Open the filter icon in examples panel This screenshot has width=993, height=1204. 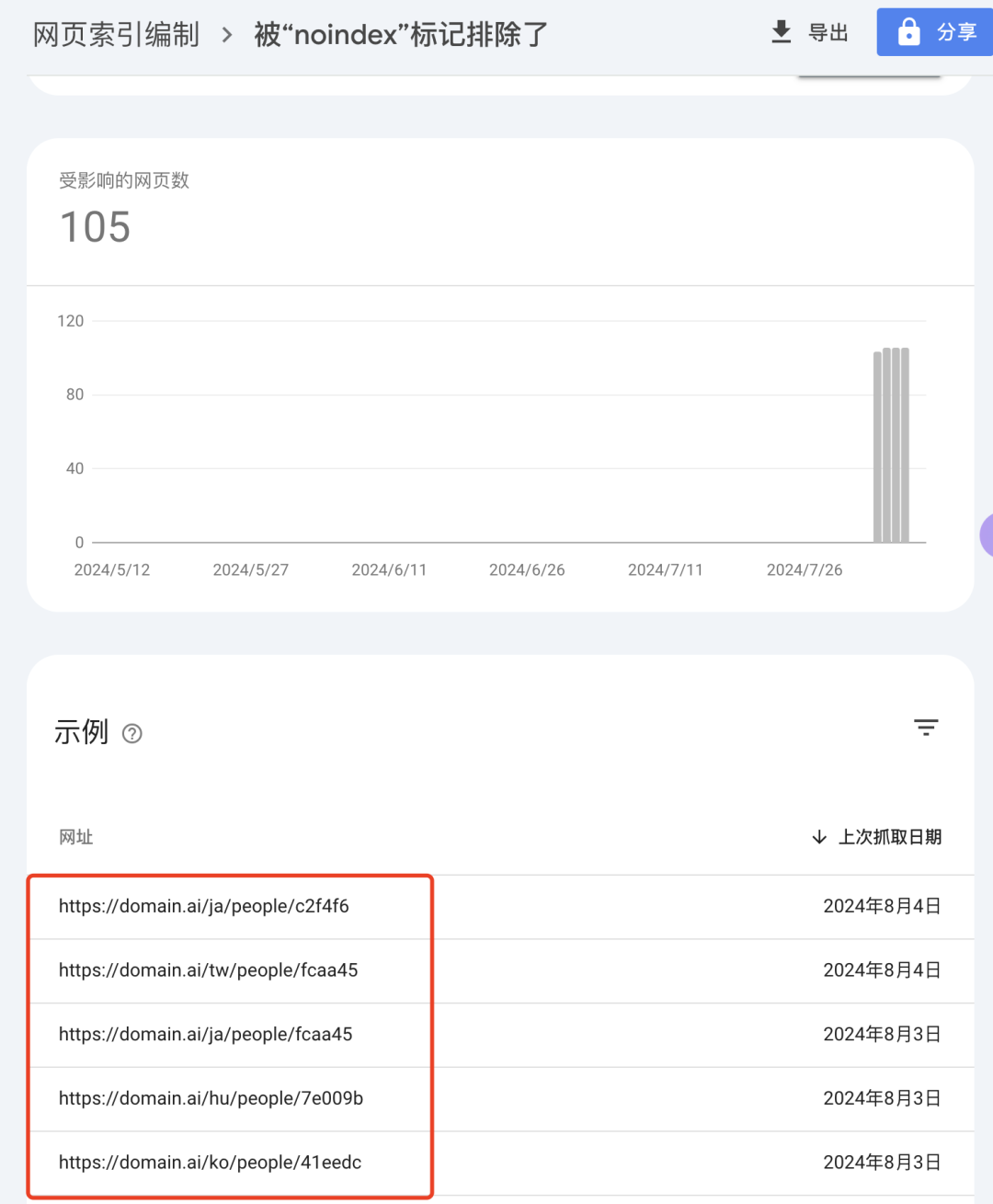coord(925,728)
